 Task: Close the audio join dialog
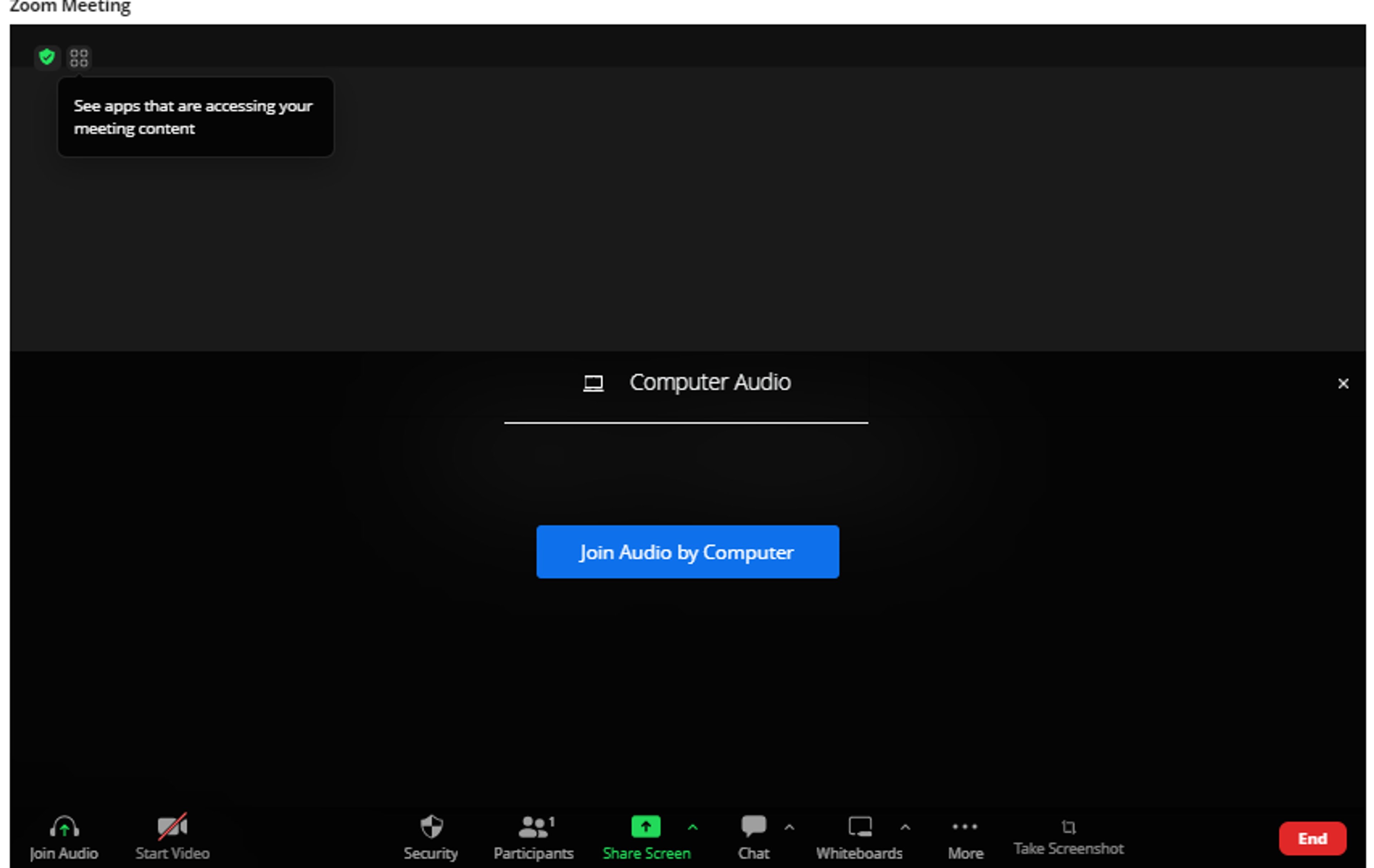[1343, 384]
